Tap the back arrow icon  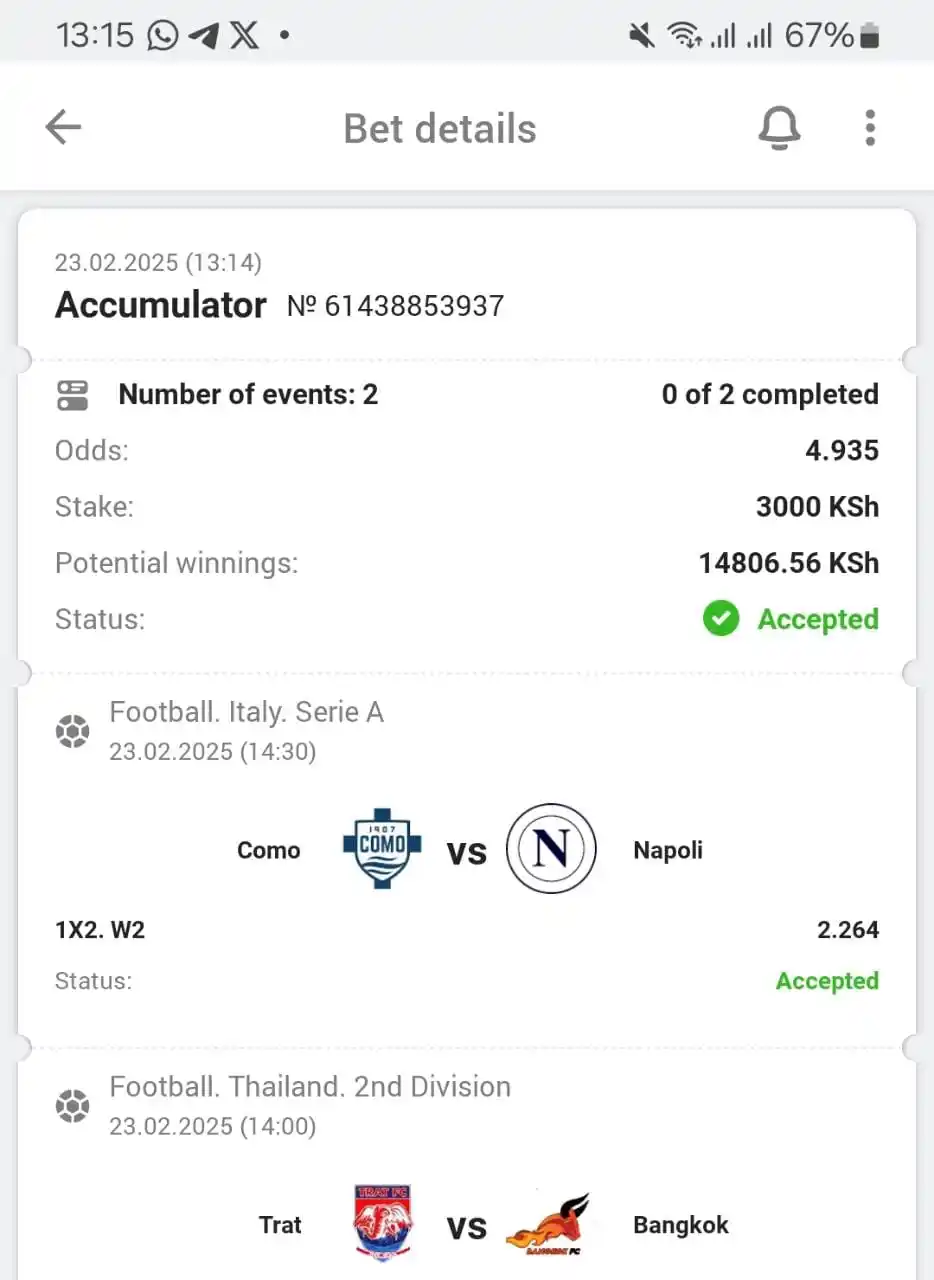[x=63, y=127]
